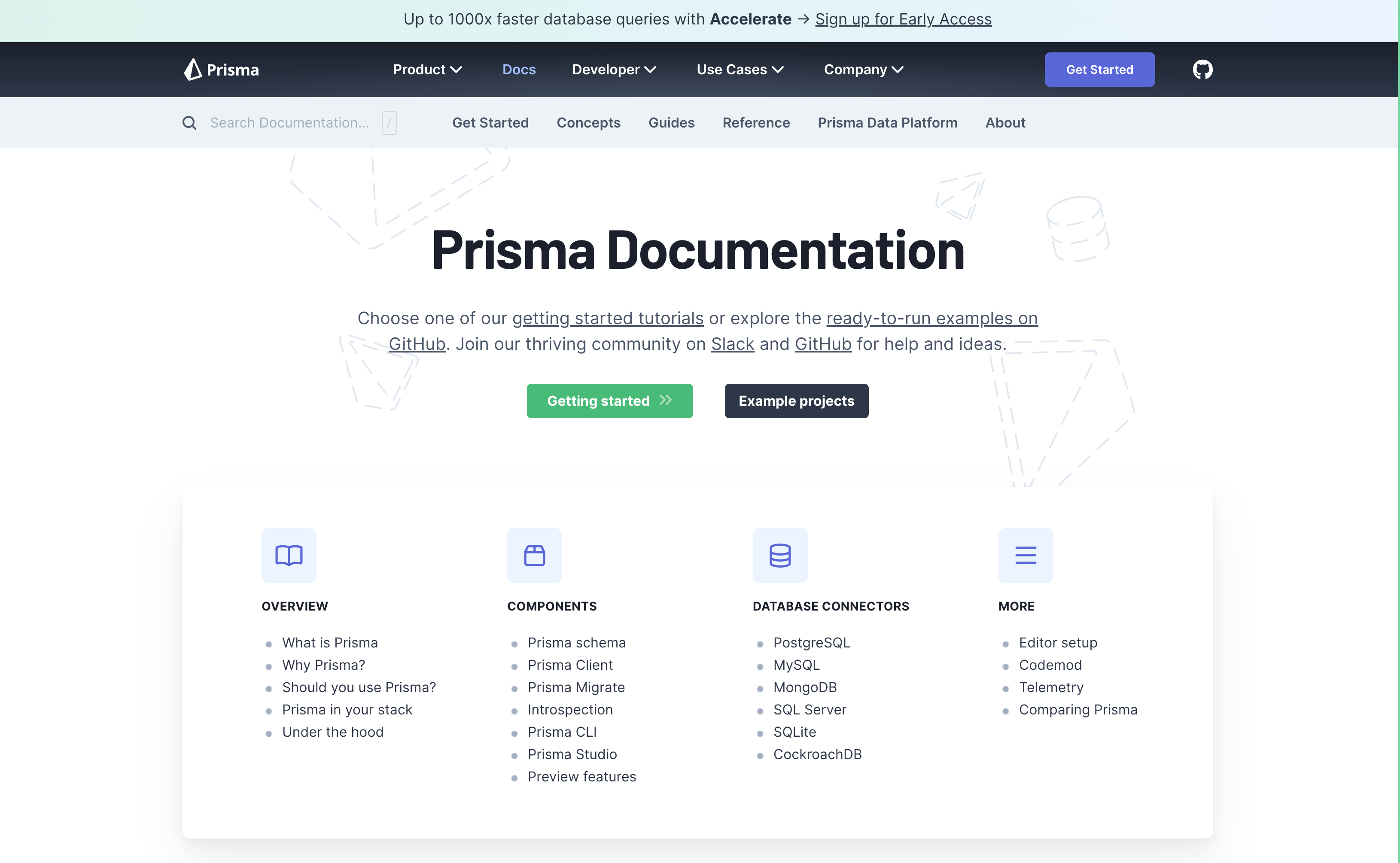Open the Under the hood page
The height and width of the screenshot is (863, 1400).
333,732
